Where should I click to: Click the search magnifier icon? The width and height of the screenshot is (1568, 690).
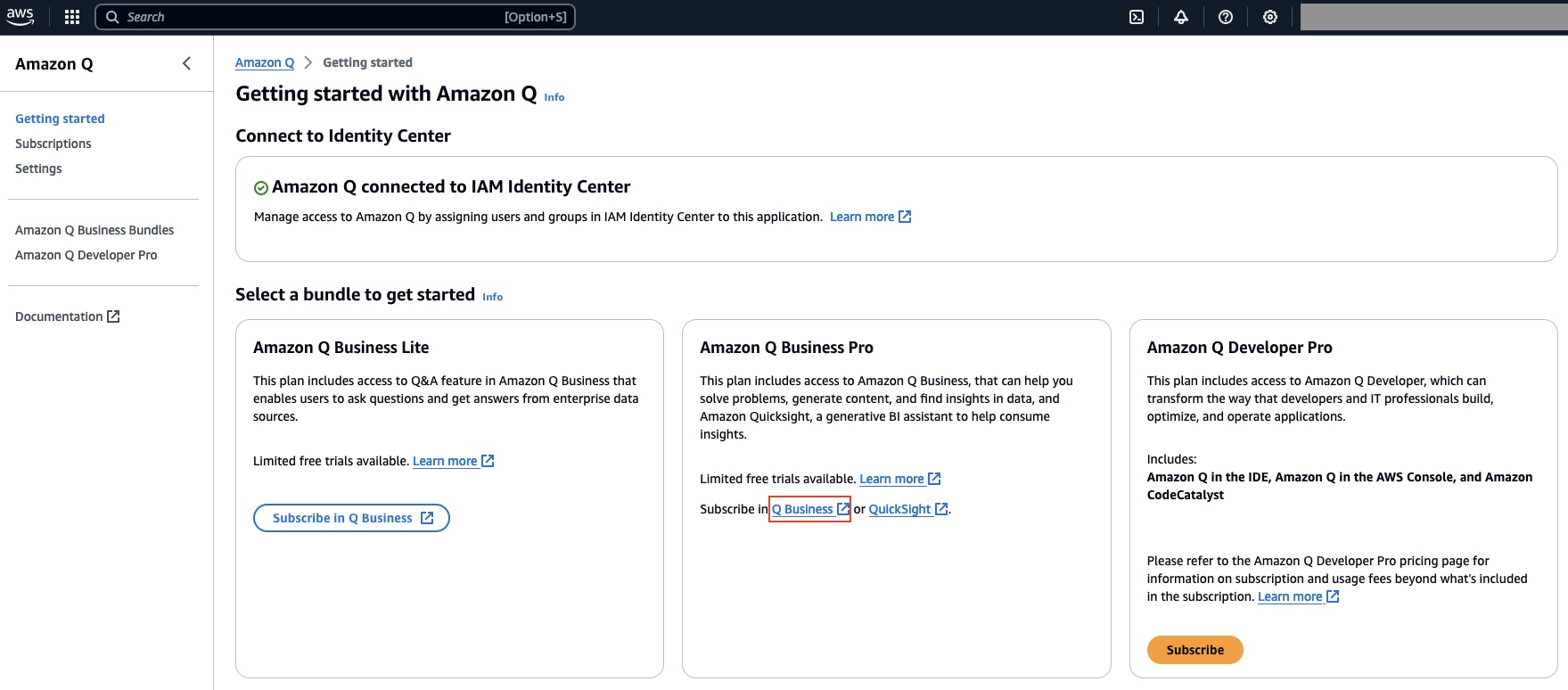(x=112, y=17)
